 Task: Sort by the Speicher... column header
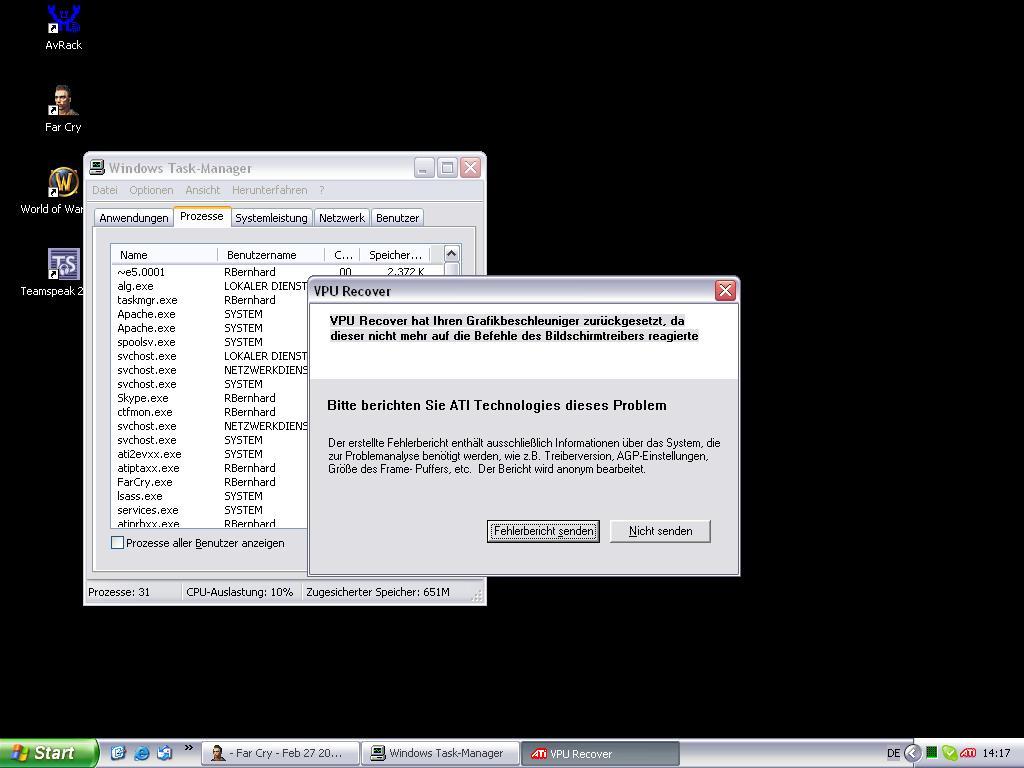coord(395,255)
